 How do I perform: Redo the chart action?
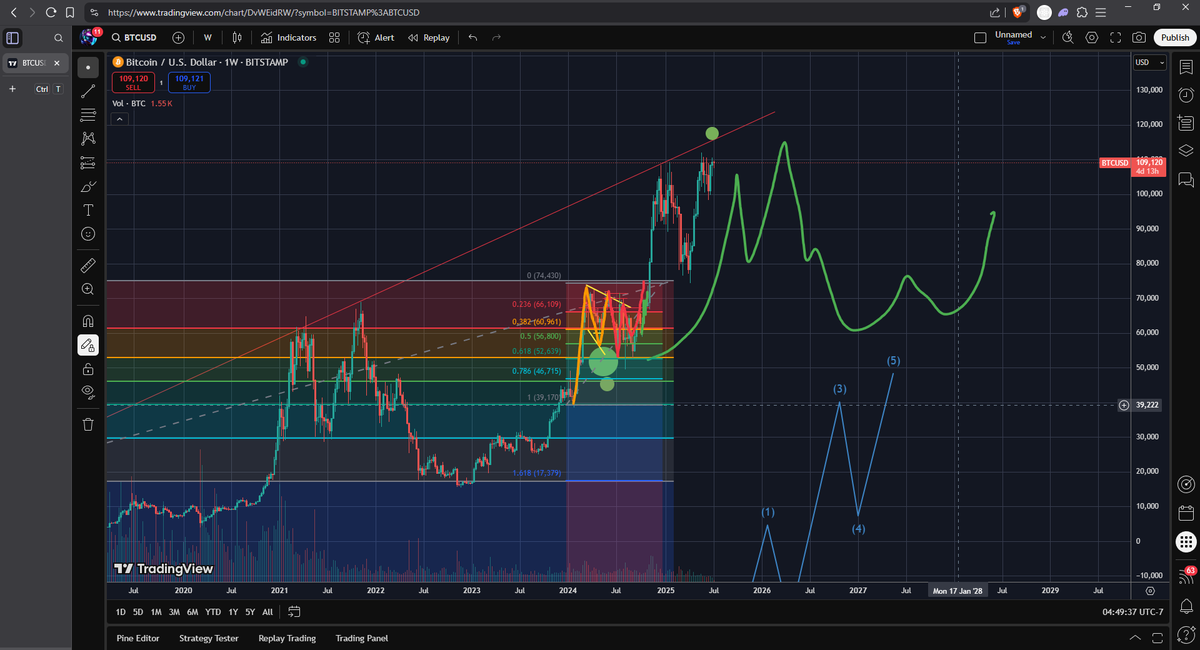(497, 37)
